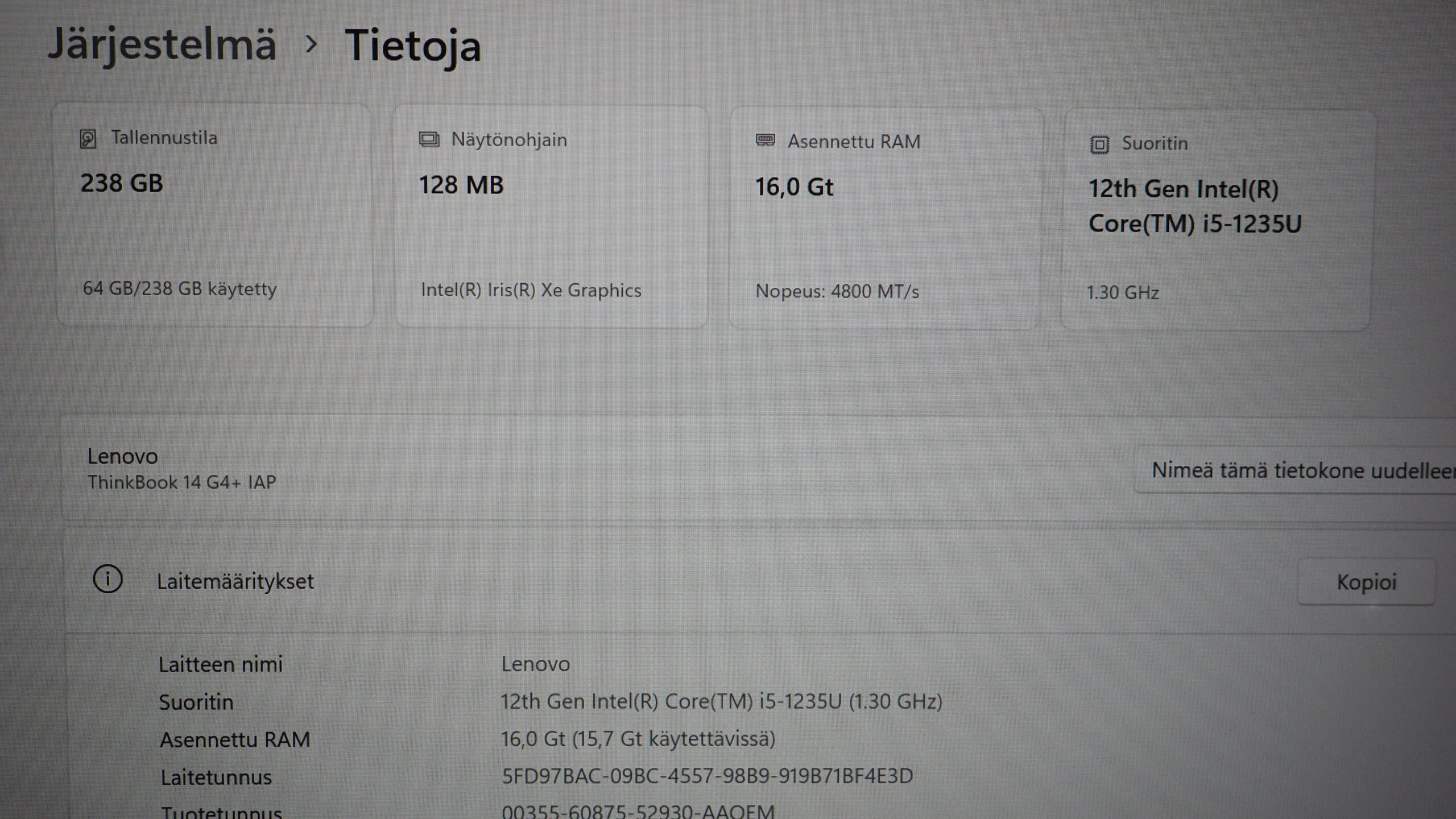Click the 1.30 GHz text in the Suoritin card

pyautogui.click(x=1122, y=292)
